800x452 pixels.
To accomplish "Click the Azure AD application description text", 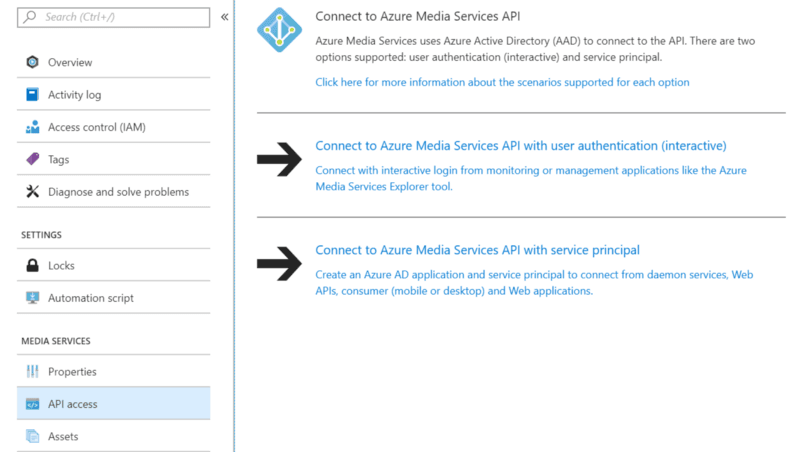I will point(534,283).
